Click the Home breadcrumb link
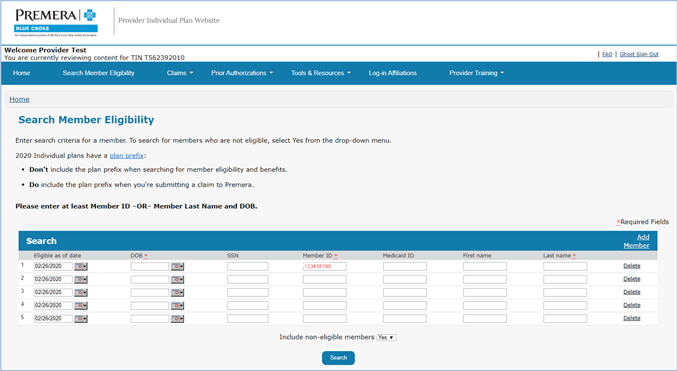Screen dimensions: 677x371 point(19,99)
